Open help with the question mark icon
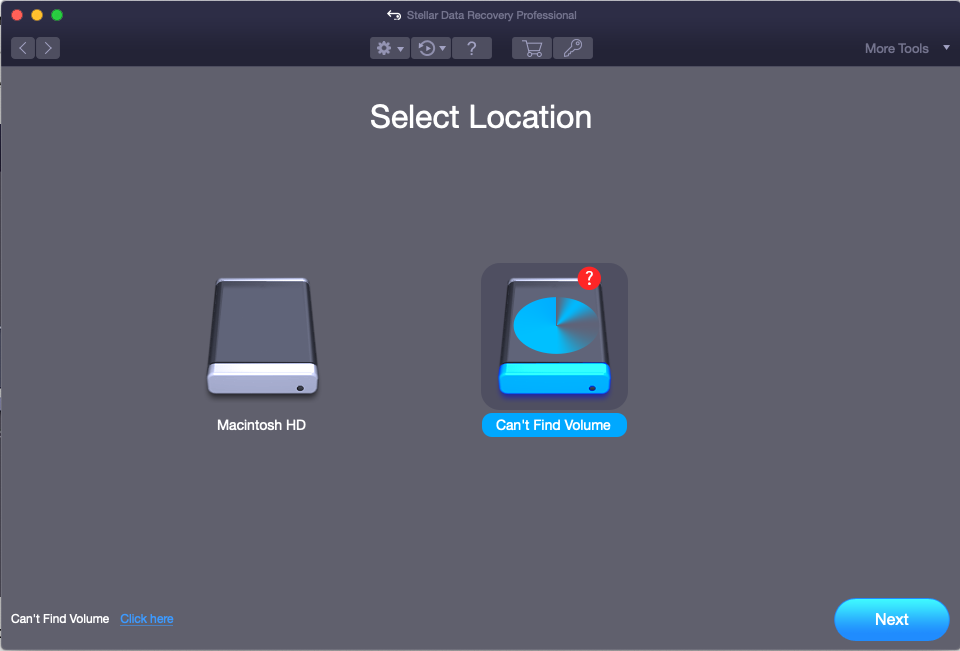Viewport: 960px width, 651px height. click(x=472, y=48)
